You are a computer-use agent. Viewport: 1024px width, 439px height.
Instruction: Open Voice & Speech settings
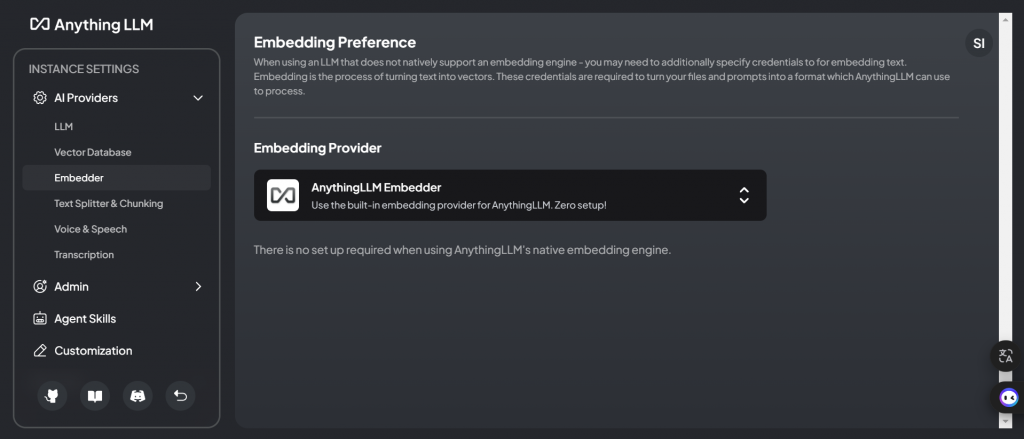click(x=90, y=229)
